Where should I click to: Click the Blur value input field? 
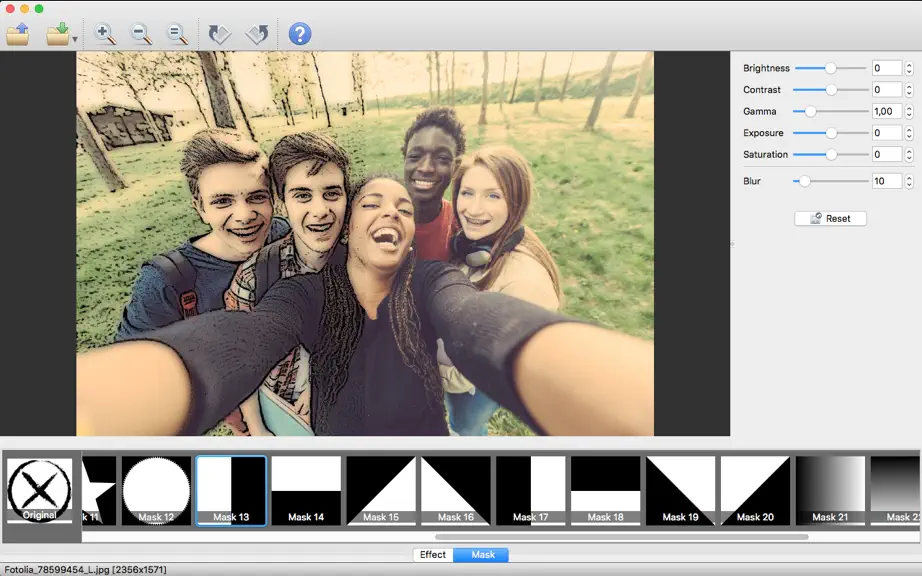click(887, 181)
